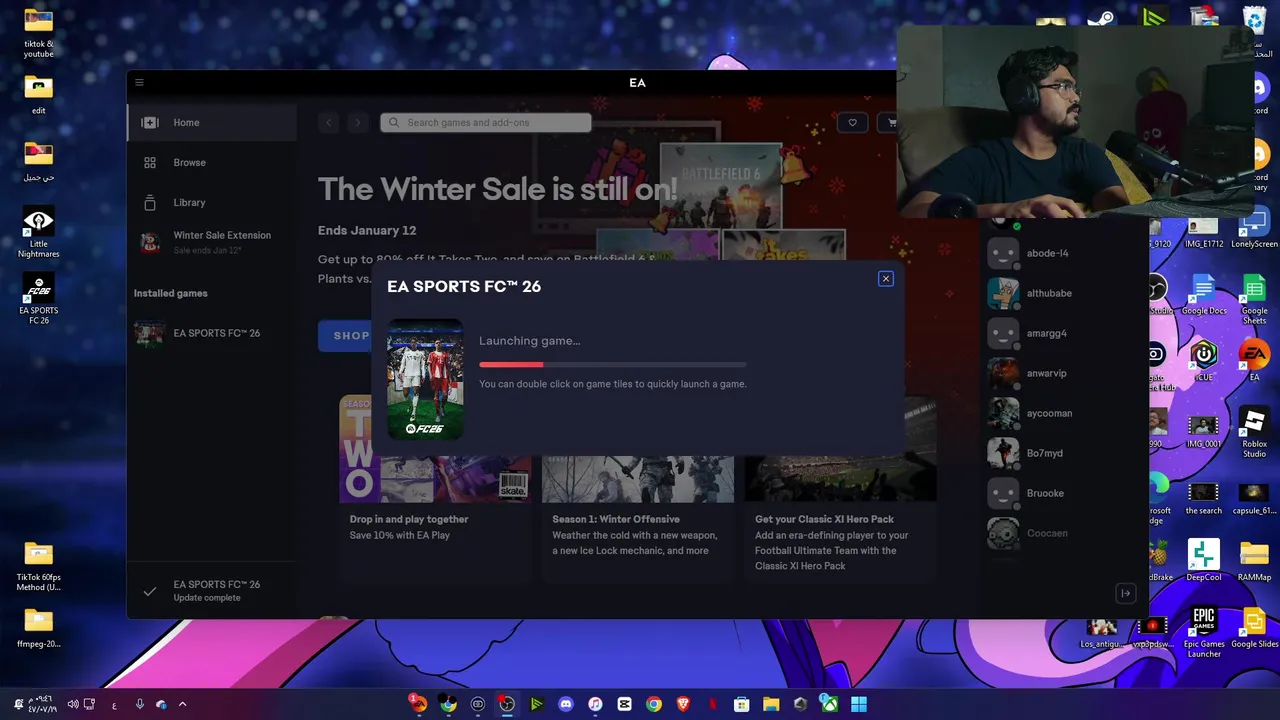Select EA SPORTS FC 26 under Installed games
Screen dimensions: 1280x720
[212, 333]
